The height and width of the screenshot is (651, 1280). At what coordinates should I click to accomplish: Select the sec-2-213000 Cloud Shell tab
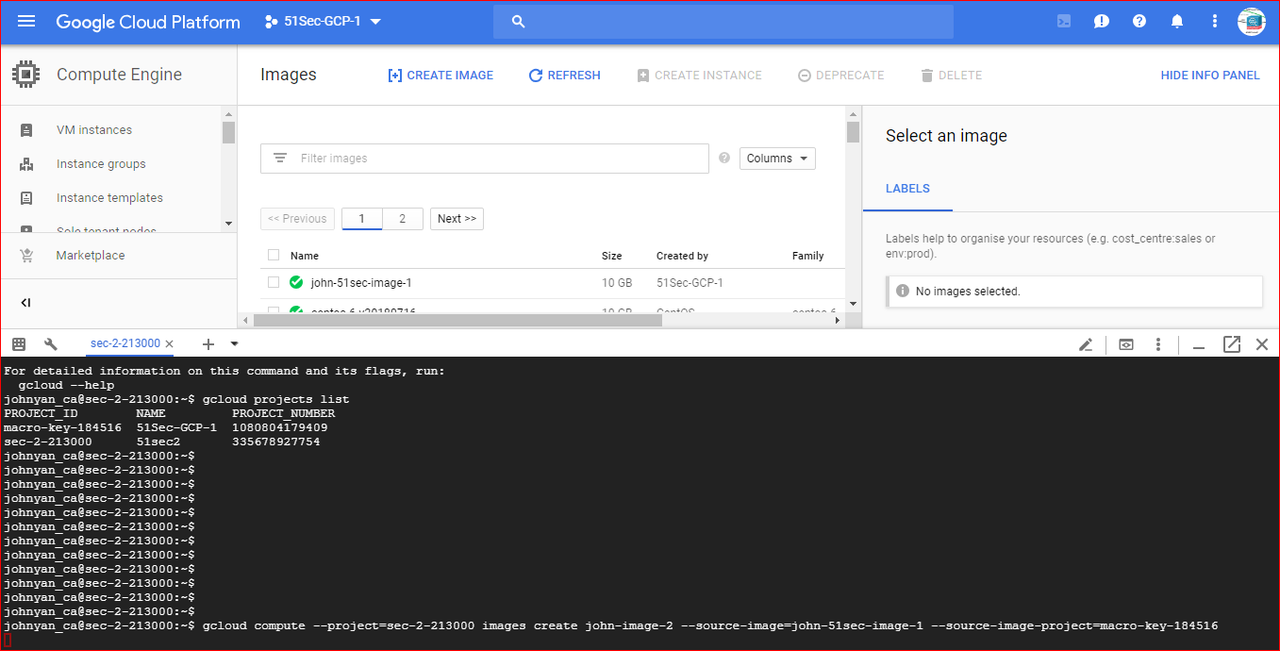tap(125, 343)
